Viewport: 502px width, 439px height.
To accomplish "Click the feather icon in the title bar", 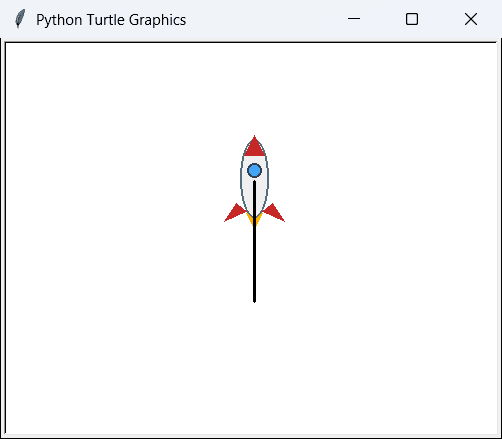I will click(20, 19).
